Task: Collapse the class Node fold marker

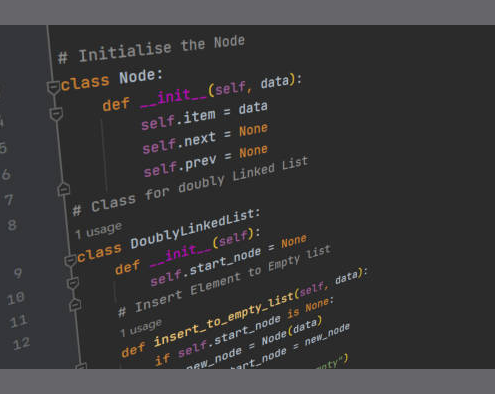Action: [53, 87]
